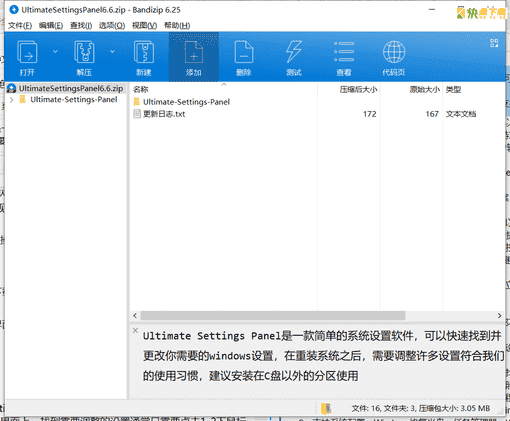Click the status bar file count text
Viewport: 510px width, 421px height.
pyautogui.click(x=421, y=408)
